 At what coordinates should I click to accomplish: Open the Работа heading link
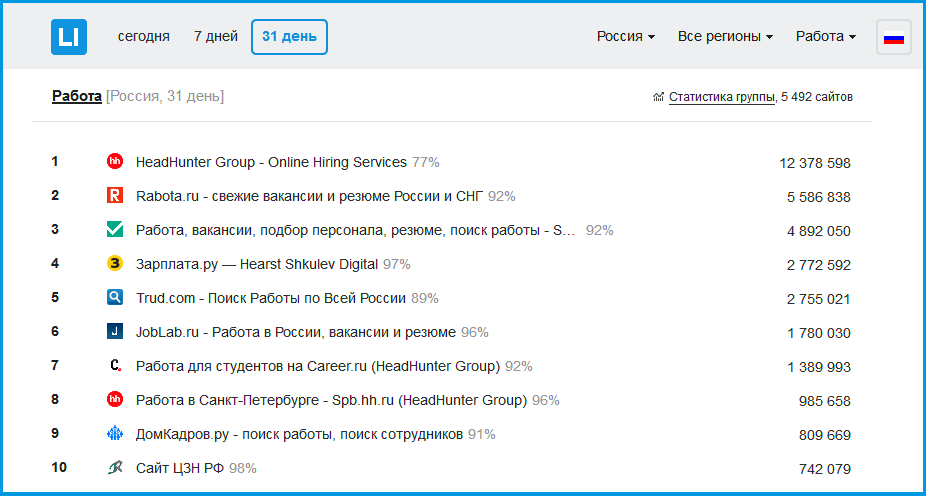coord(77,96)
